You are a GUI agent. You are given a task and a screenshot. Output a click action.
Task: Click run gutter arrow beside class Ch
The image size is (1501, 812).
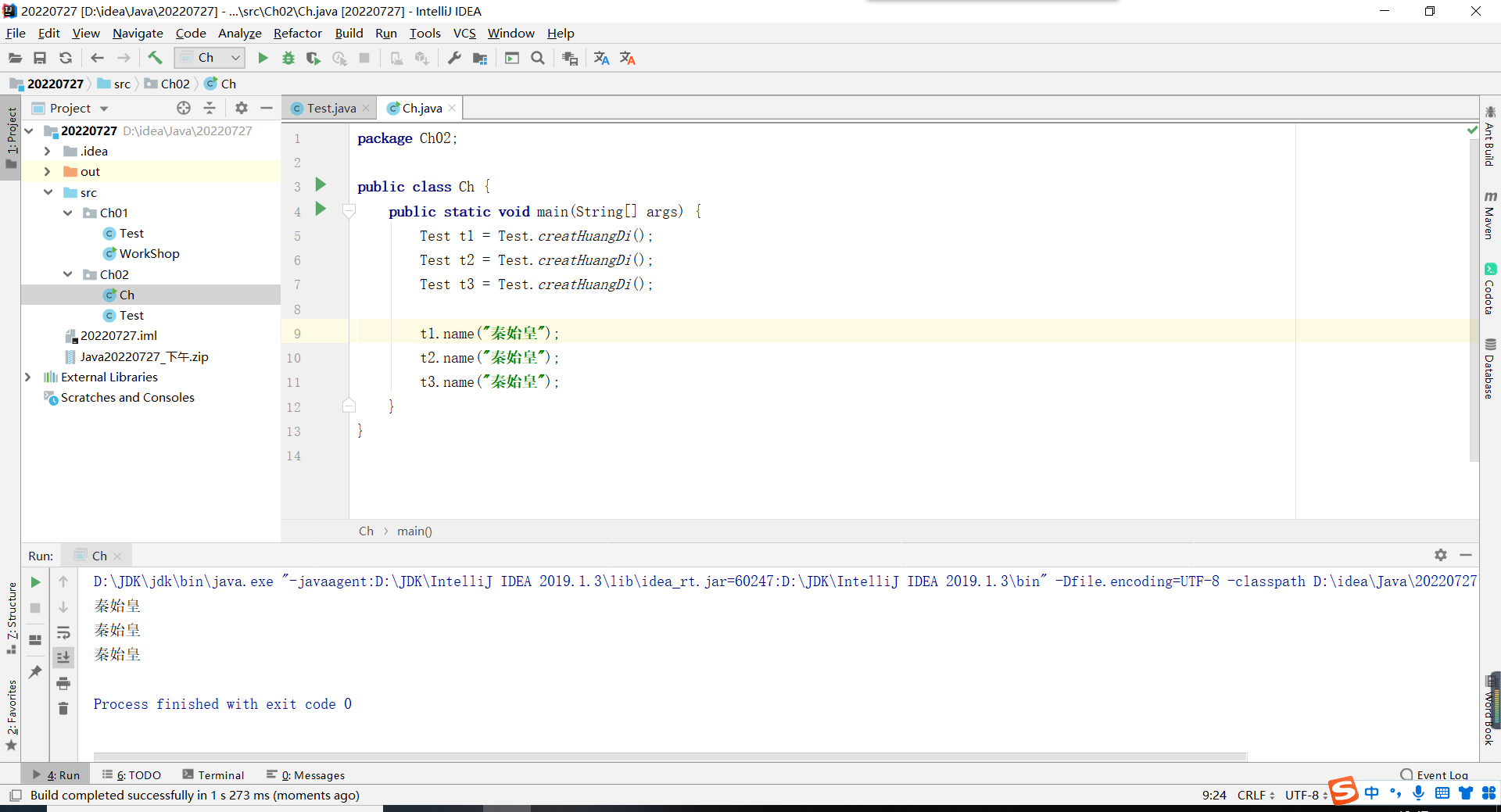click(321, 184)
